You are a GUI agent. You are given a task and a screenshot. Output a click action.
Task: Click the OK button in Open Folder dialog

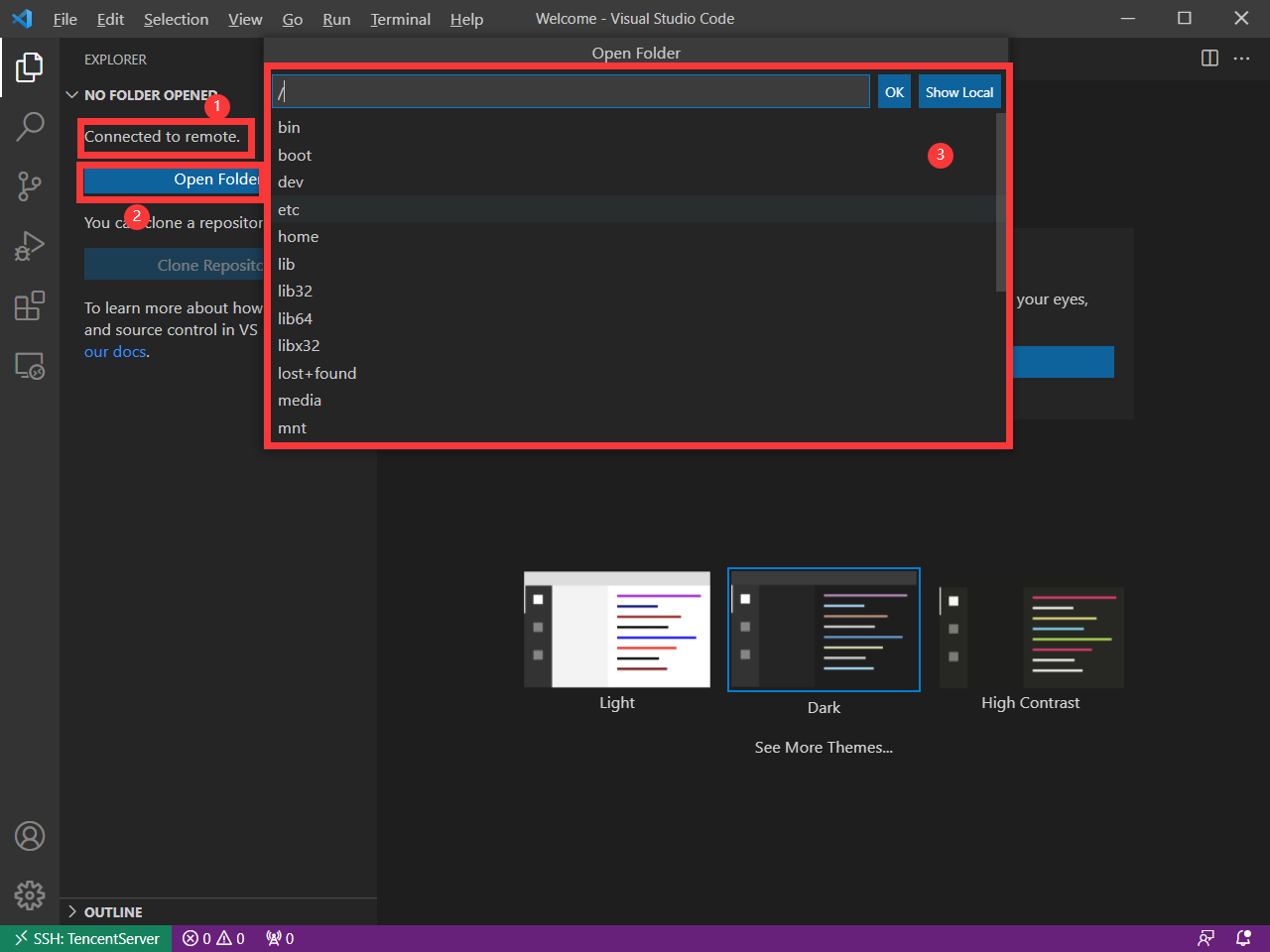point(894,92)
